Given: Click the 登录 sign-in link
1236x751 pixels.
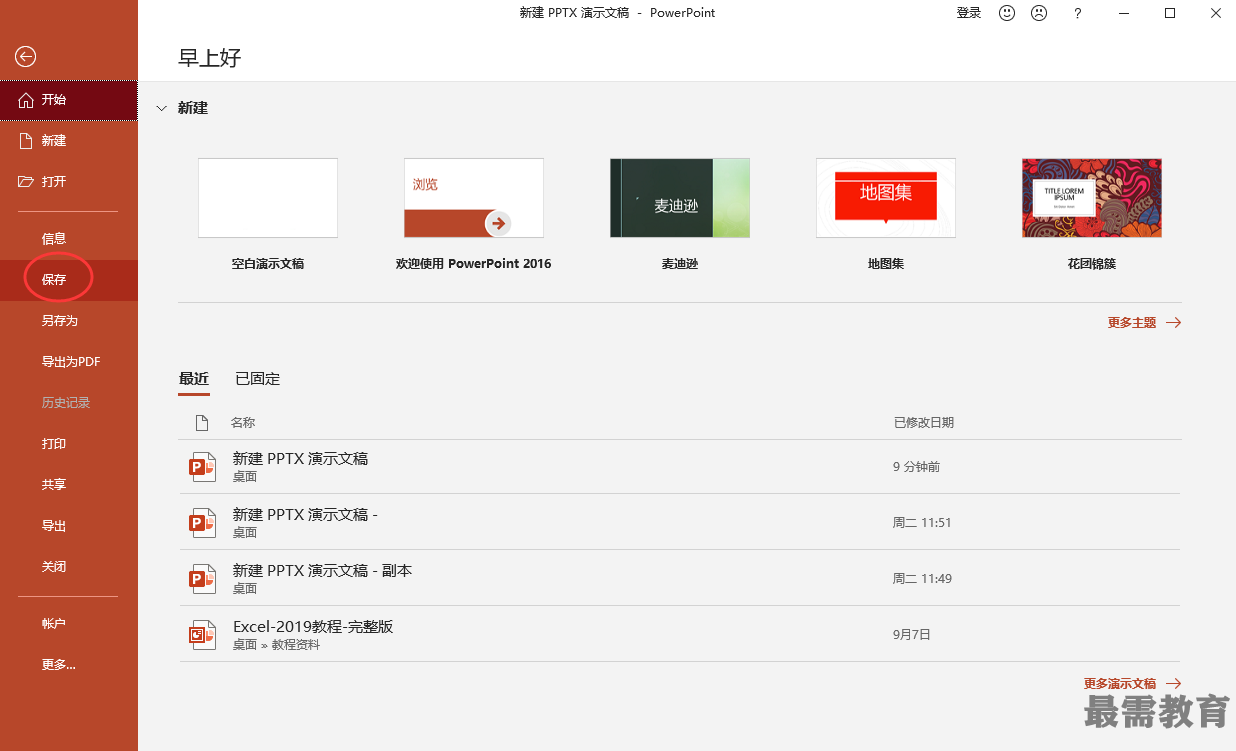Looking at the screenshot, I should (969, 13).
